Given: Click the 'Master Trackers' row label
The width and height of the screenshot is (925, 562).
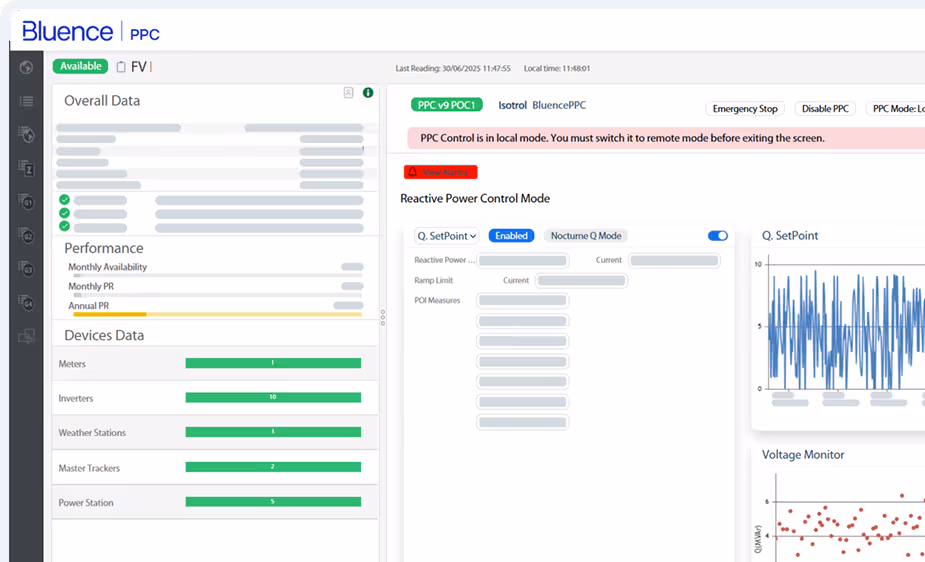Looking at the screenshot, I should coord(89,468).
